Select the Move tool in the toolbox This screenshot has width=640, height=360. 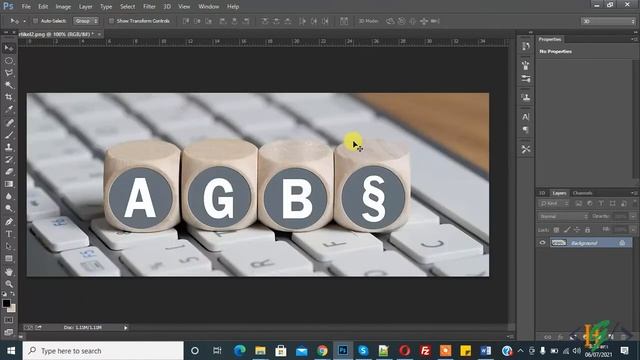(x=9, y=48)
